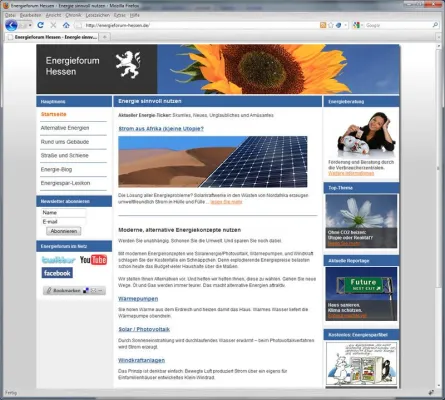445x400 pixels.
Task: Follow orange link under Haus sanieren, Klima schützen
Action: point(347,316)
